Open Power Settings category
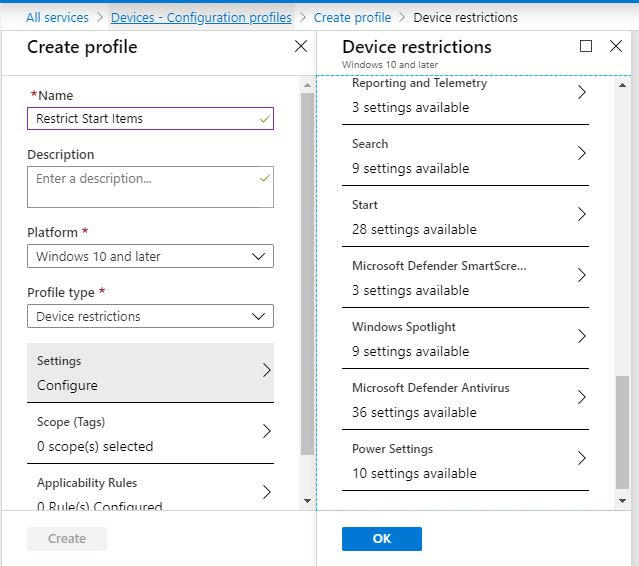639x566 pixels. click(x=465, y=461)
